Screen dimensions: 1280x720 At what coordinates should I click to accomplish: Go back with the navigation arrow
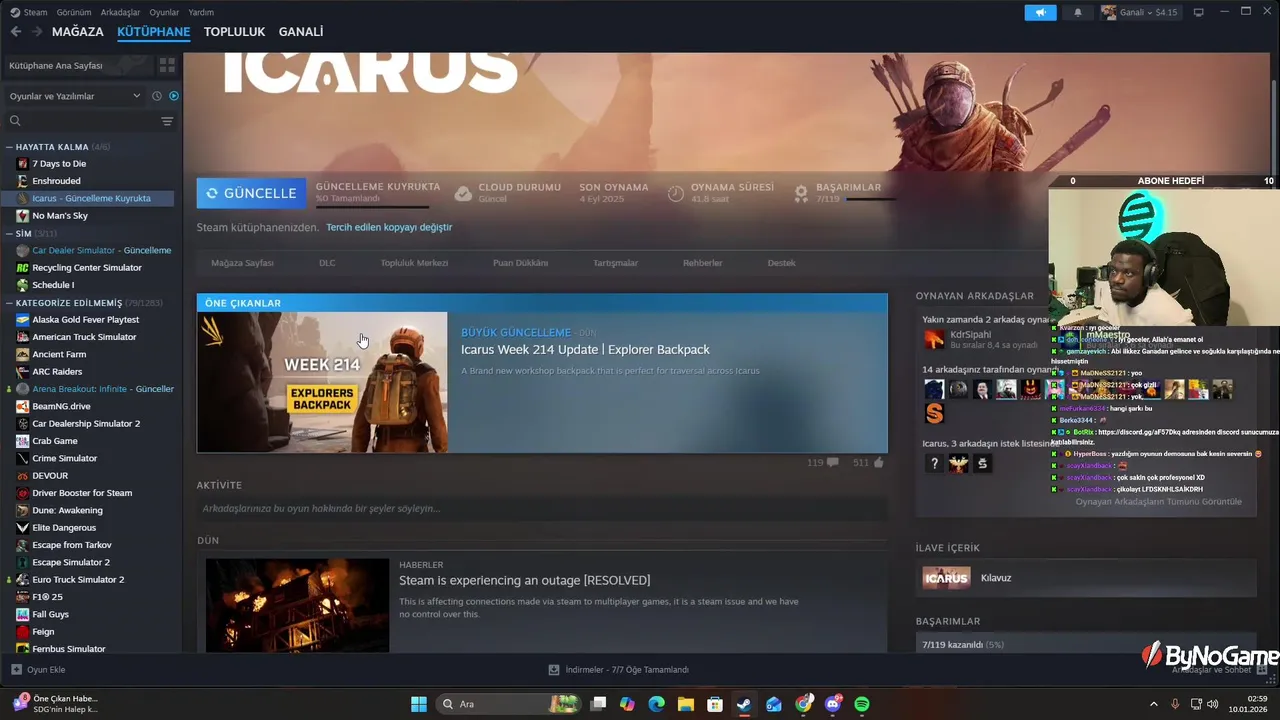tap(16, 32)
